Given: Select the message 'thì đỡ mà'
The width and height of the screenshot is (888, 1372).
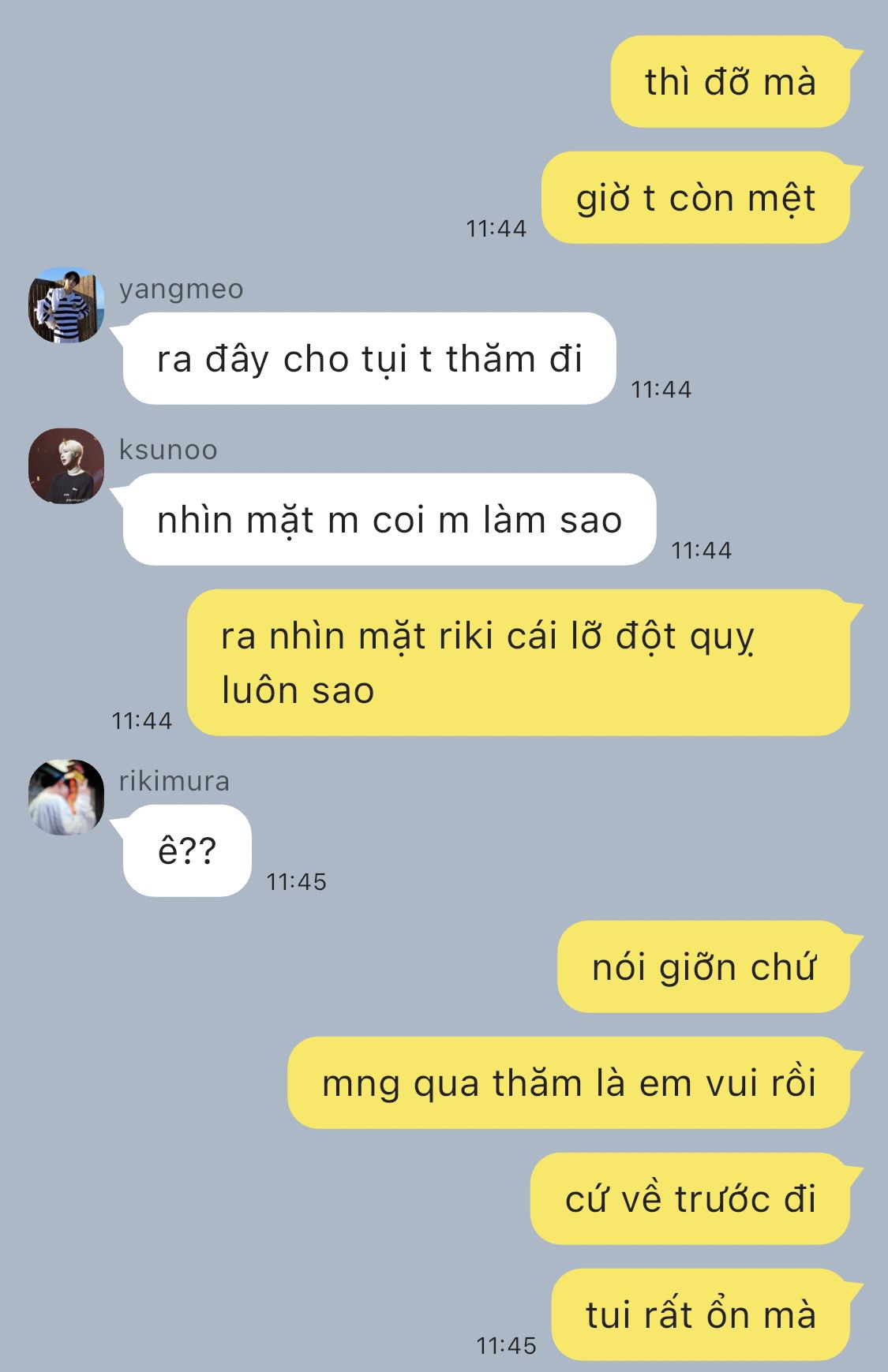Looking at the screenshot, I should tap(730, 81).
